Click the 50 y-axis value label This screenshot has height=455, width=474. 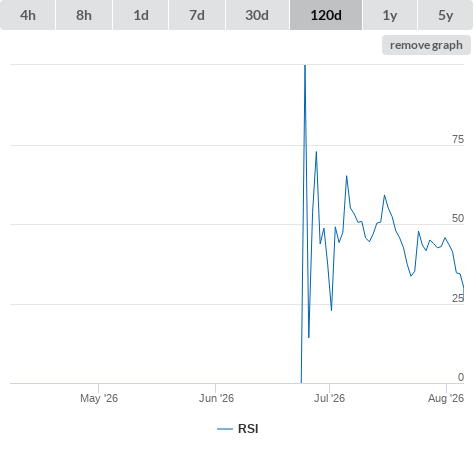(458, 218)
